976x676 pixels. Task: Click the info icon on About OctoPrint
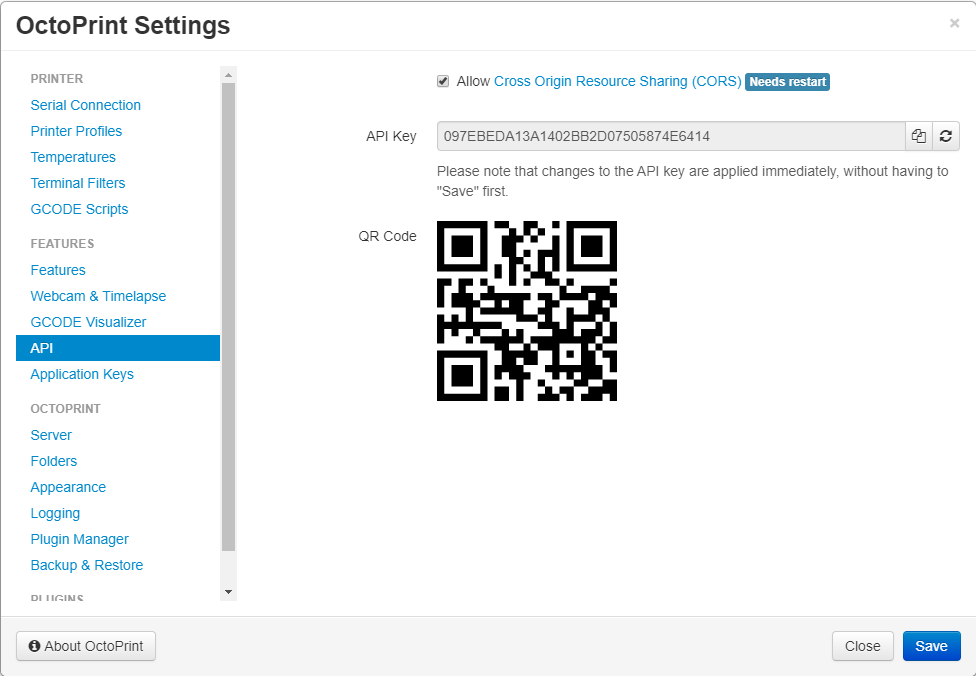point(35,646)
